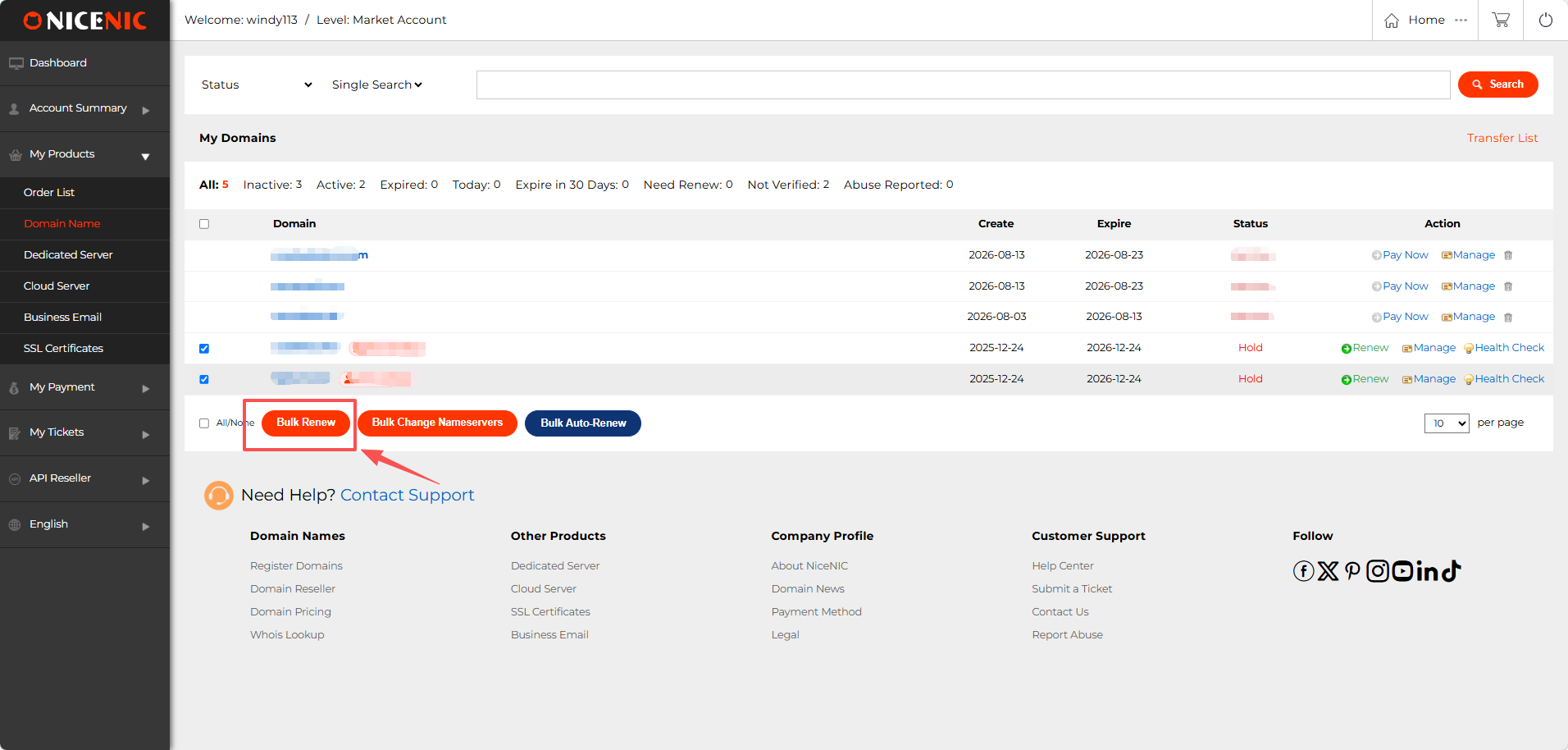Viewport: 1568px width, 750px height.
Task: Click into the domain search input field
Action: click(x=963, y=85)
